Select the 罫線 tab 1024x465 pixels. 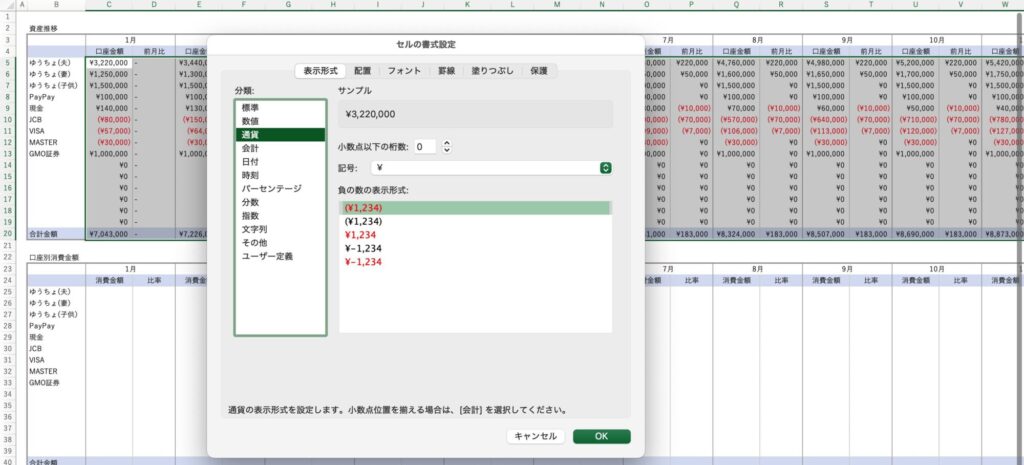coord(446,71)
